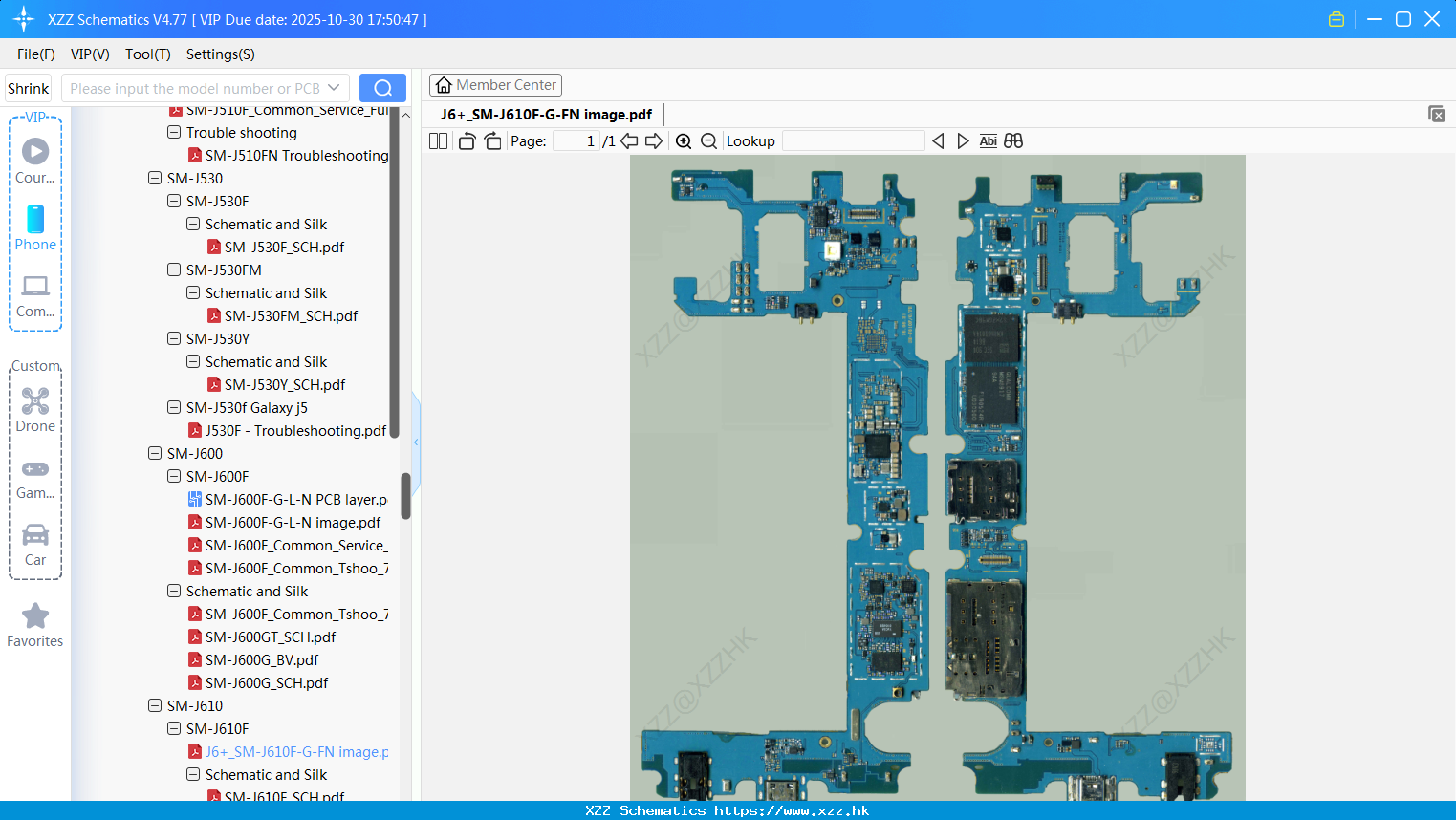Screen dimensions: 1456x820
Task: Find previous lookup result
Action: (938, 140)
